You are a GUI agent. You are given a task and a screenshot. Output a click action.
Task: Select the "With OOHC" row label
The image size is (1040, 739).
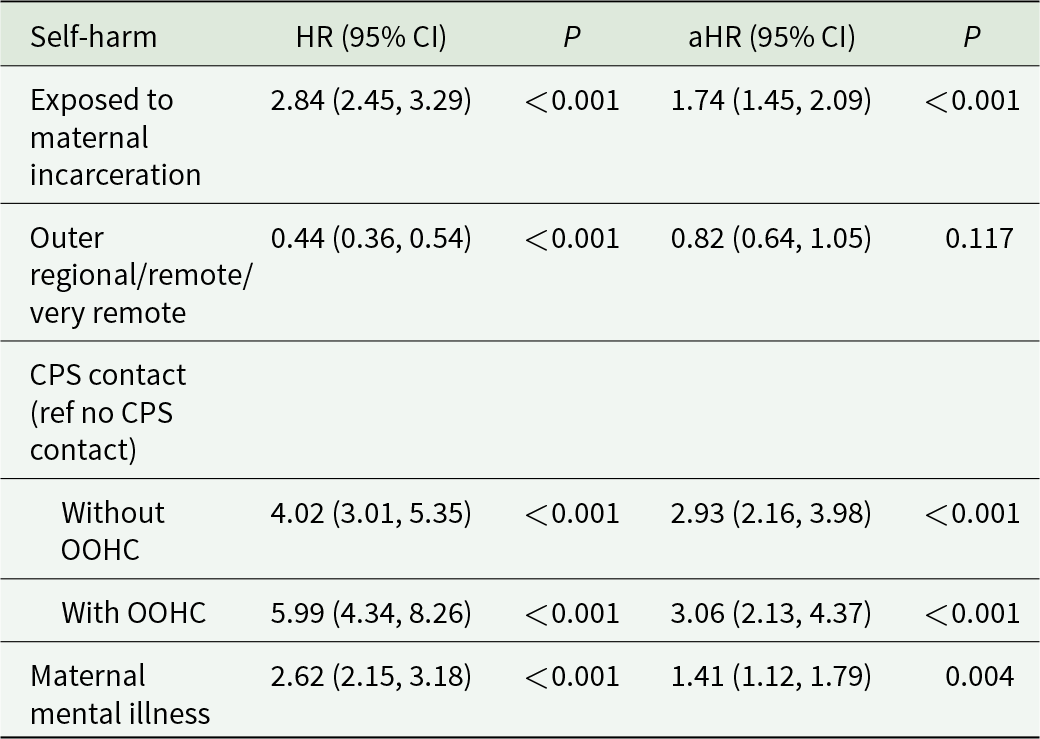pos(133,612)
